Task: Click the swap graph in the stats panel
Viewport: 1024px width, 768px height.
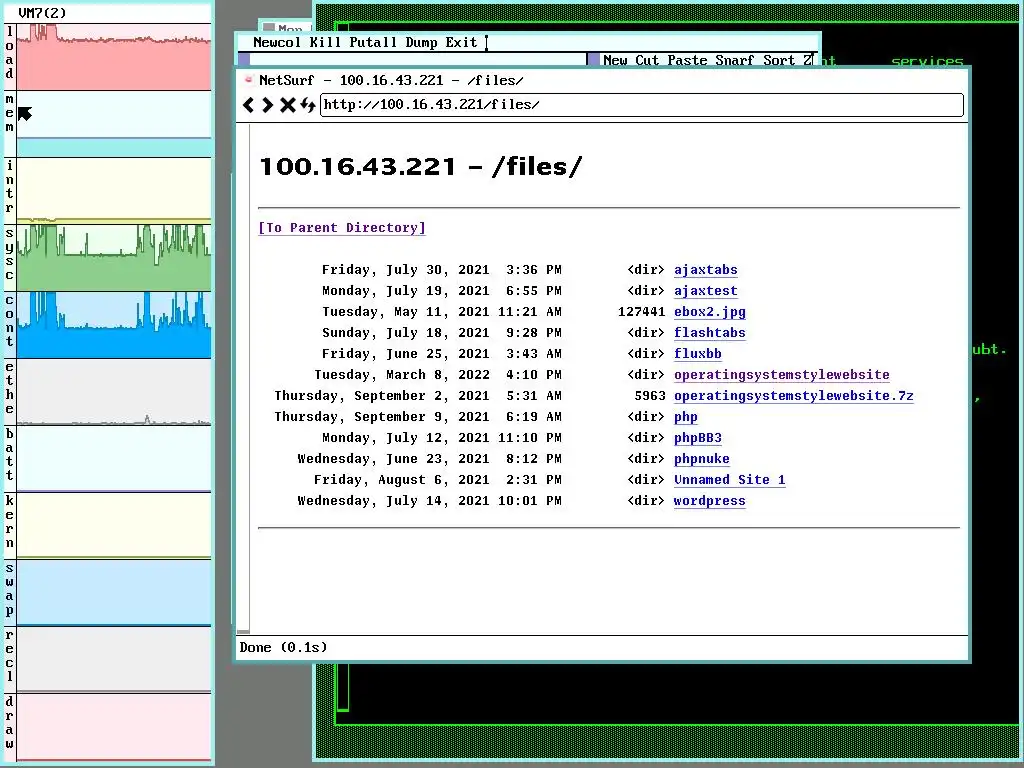Action: tap(114, 592)
